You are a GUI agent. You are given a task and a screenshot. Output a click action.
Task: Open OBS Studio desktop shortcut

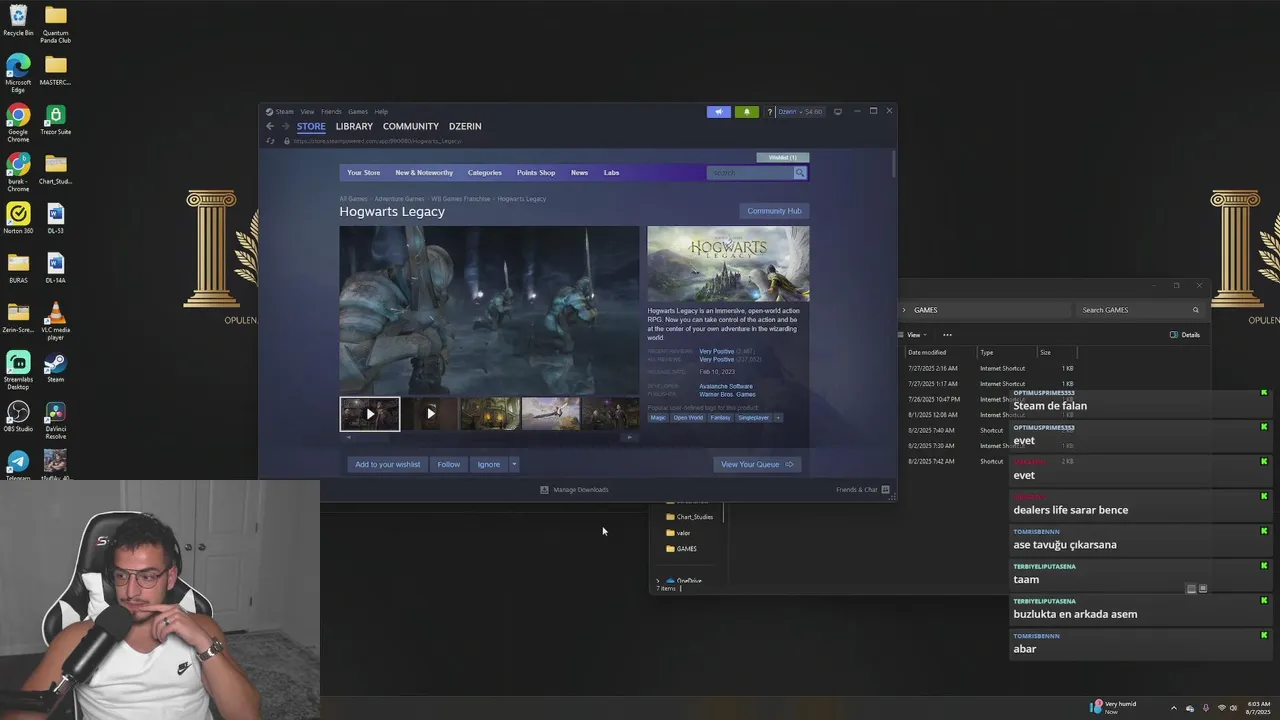[x=18, y=416]
